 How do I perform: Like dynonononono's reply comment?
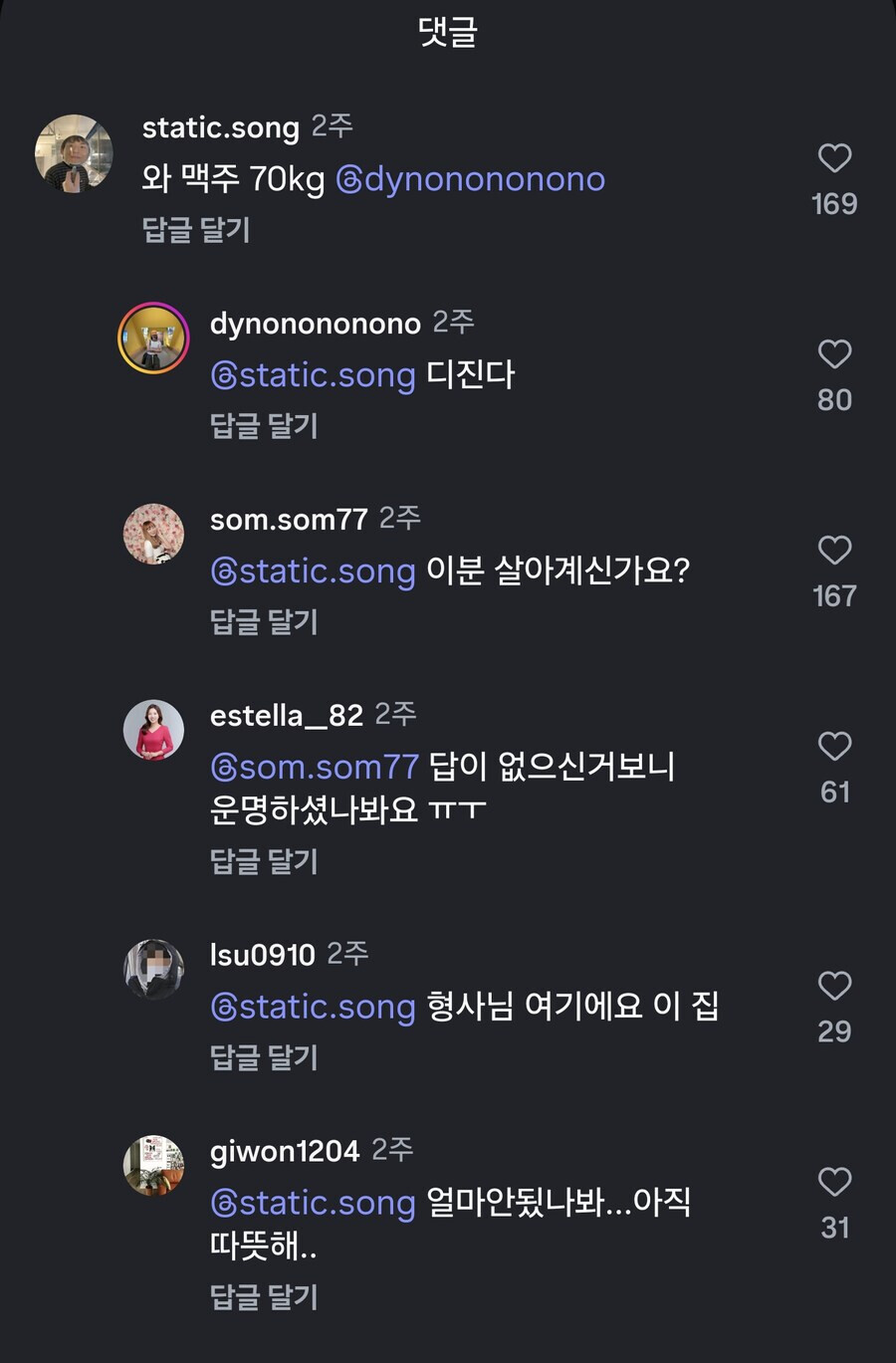tap(834, 354)
